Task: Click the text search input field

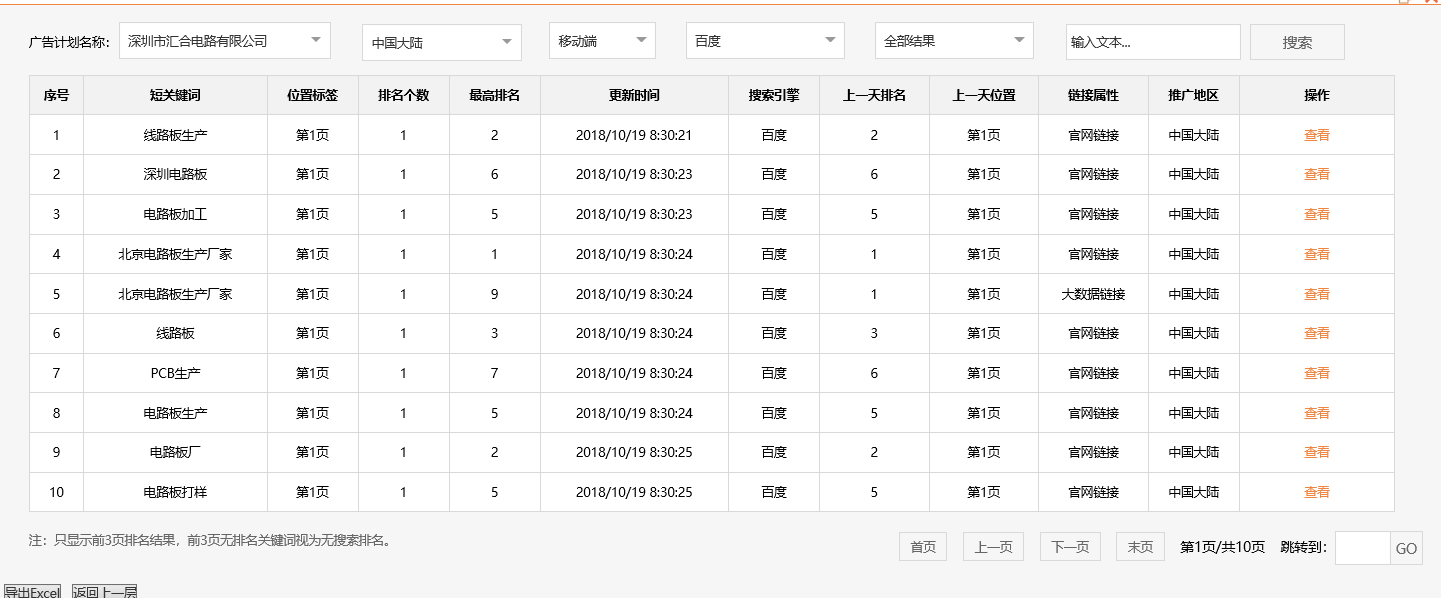Action: click(1152, 41)
